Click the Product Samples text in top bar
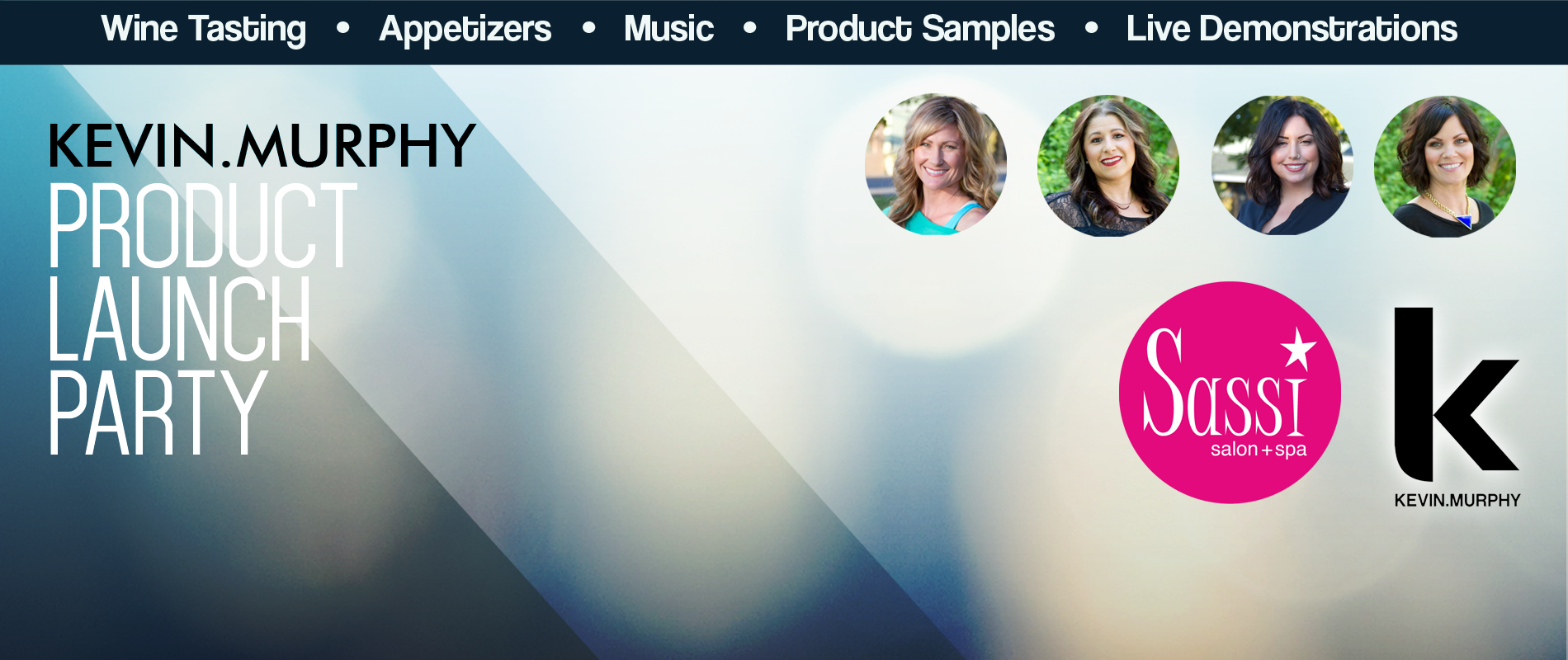 (920, 30)
